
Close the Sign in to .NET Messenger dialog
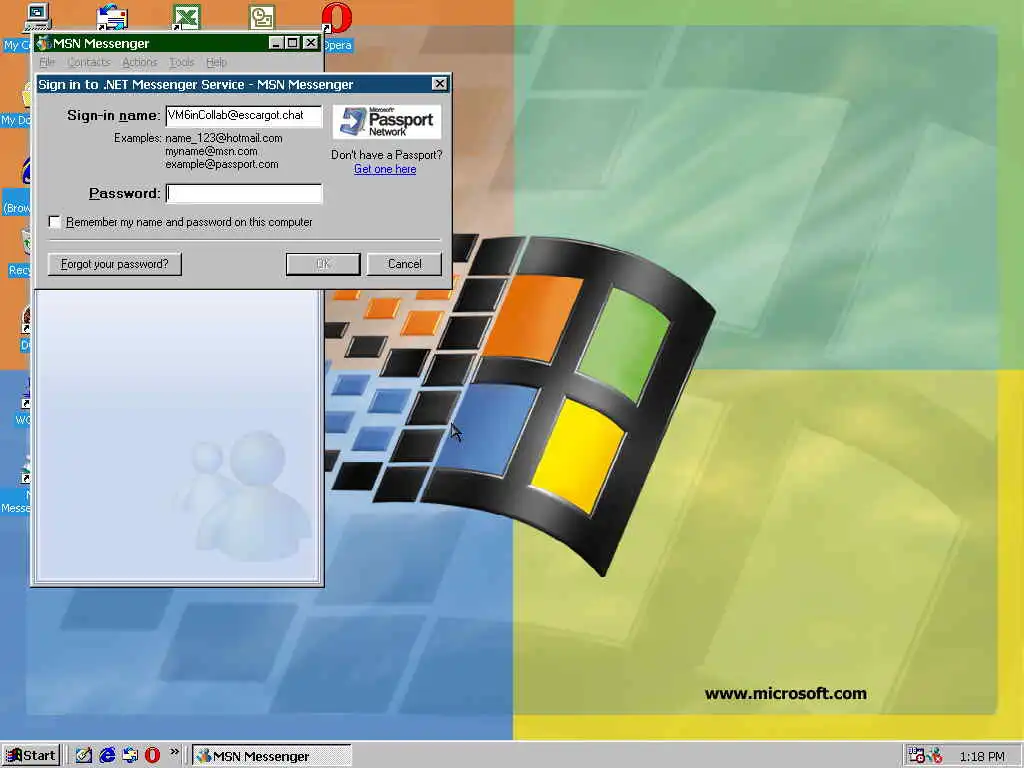(440, 84)
